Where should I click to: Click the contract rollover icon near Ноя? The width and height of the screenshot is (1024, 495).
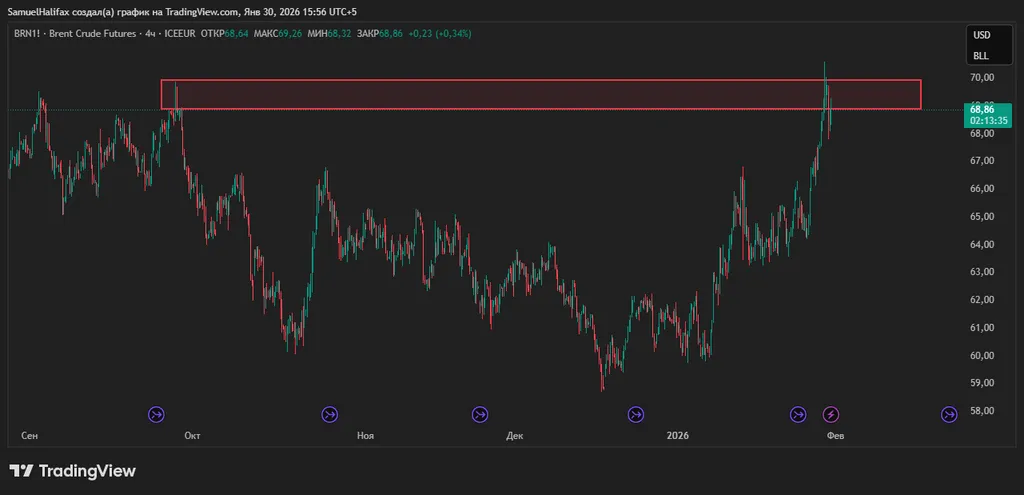(x=329, y=414)
